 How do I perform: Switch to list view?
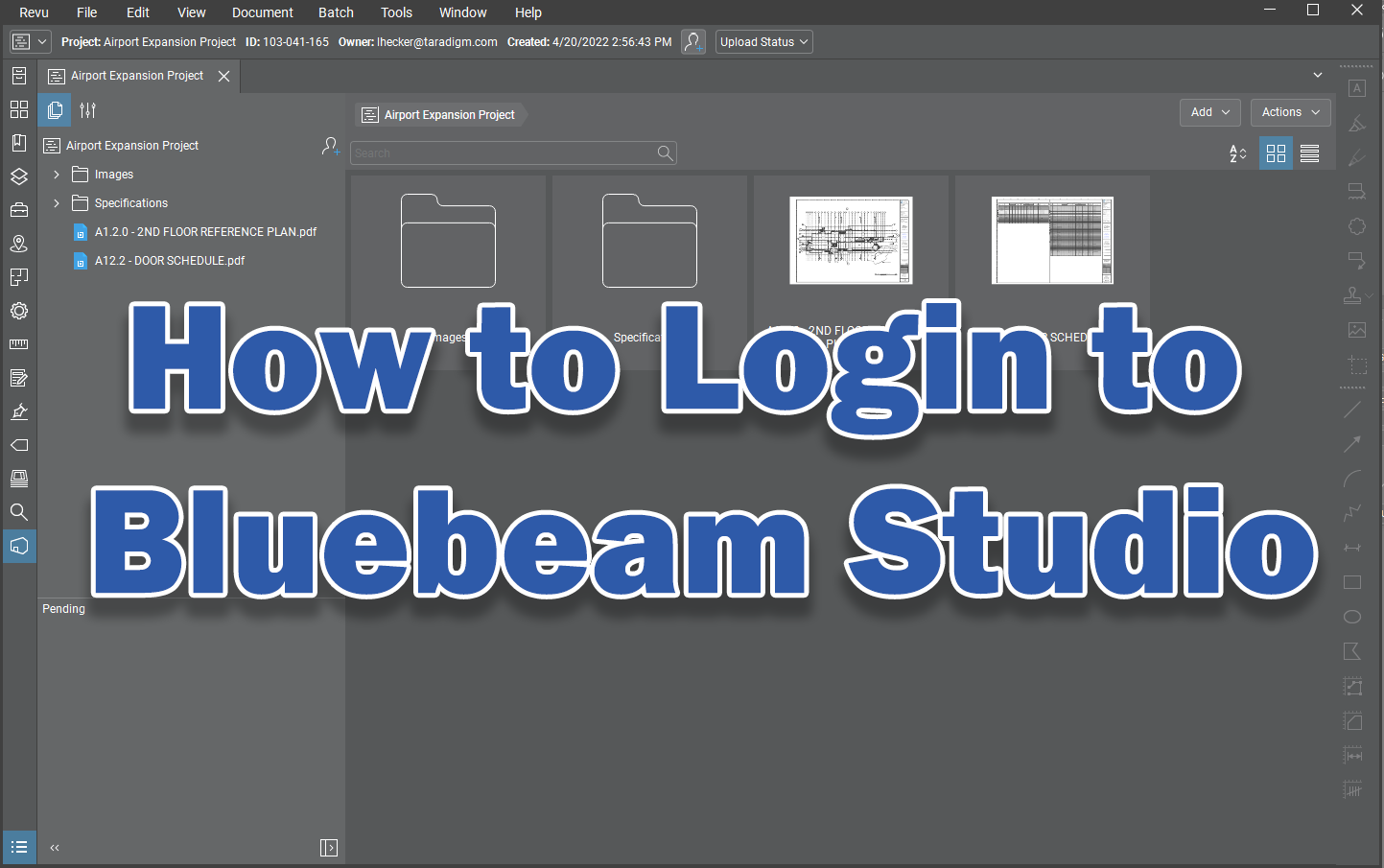pos(1309,153)
